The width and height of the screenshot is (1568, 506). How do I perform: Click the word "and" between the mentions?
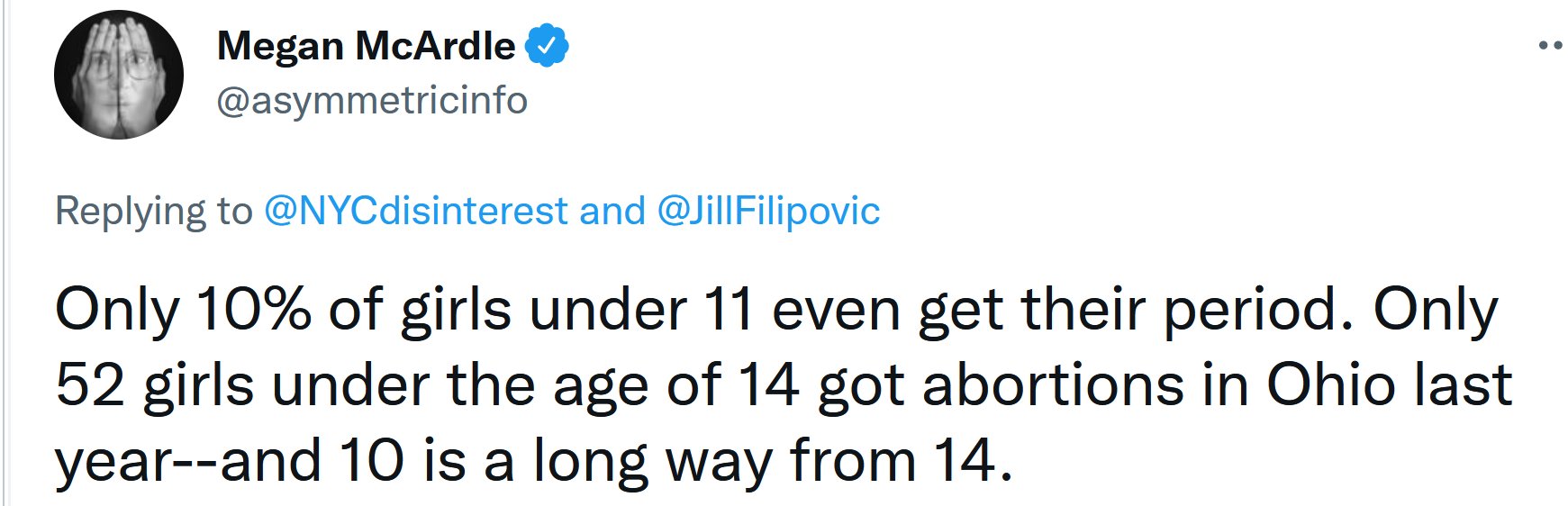pos(612,212)
